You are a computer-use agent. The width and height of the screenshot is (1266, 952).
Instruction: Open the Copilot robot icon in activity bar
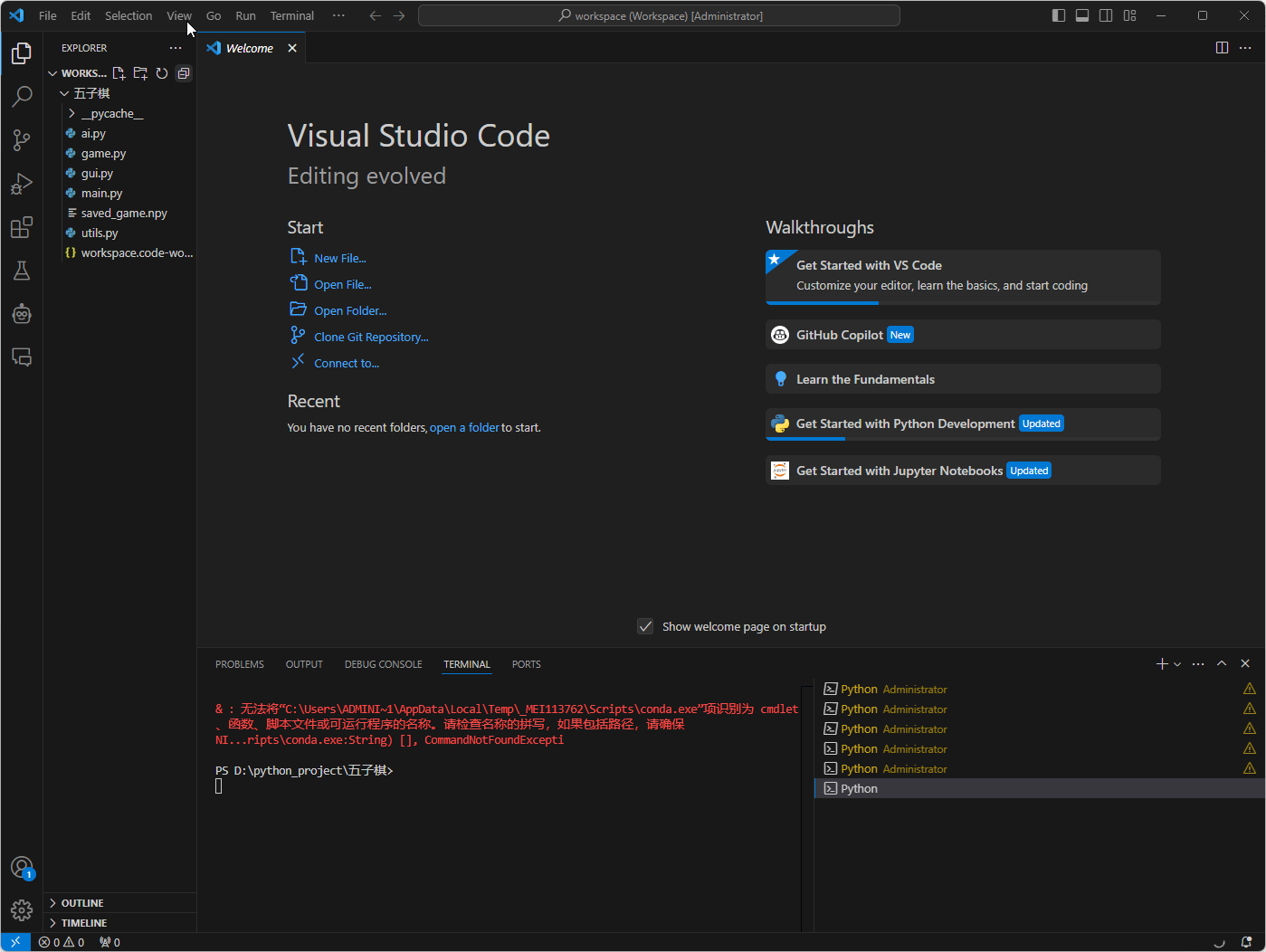pyautogui.click(x=22, y=314)
